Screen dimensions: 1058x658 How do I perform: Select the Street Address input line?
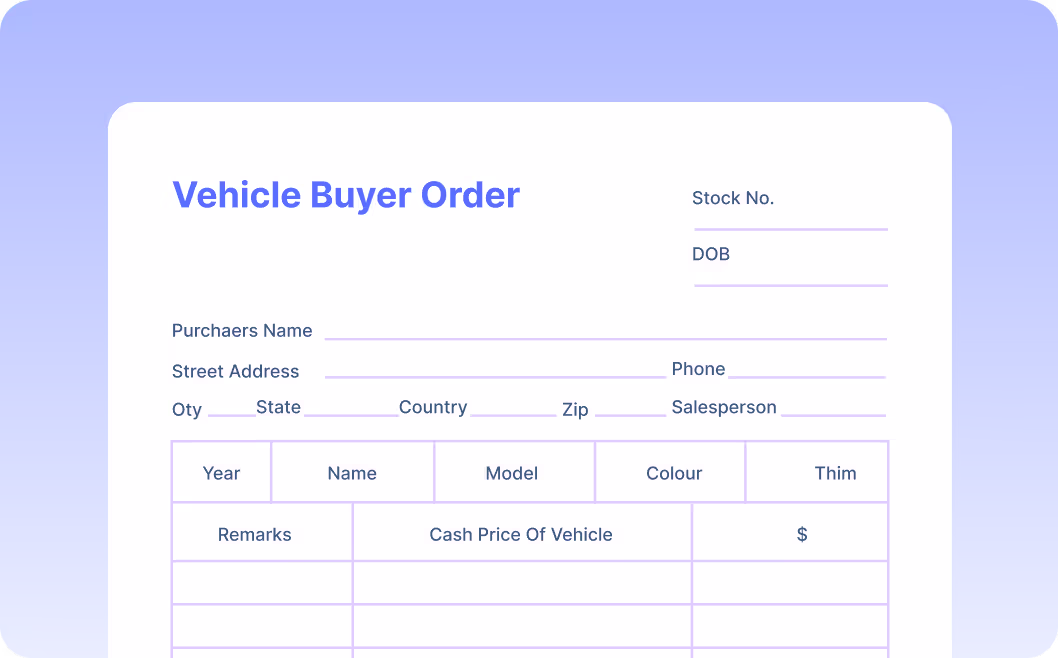495,371
